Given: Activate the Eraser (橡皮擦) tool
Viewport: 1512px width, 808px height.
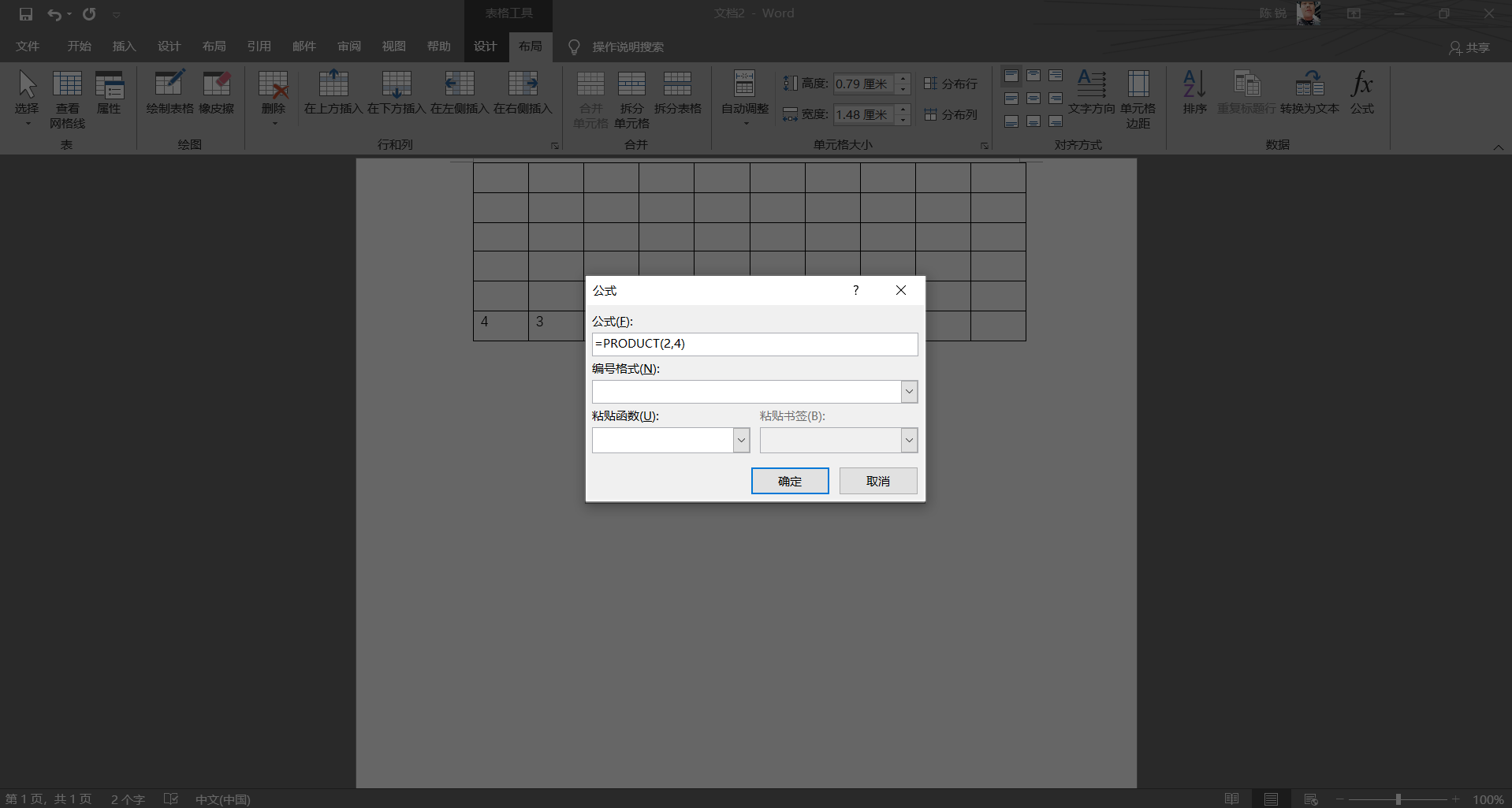Looking at the screenshot, I should [217, 92].
